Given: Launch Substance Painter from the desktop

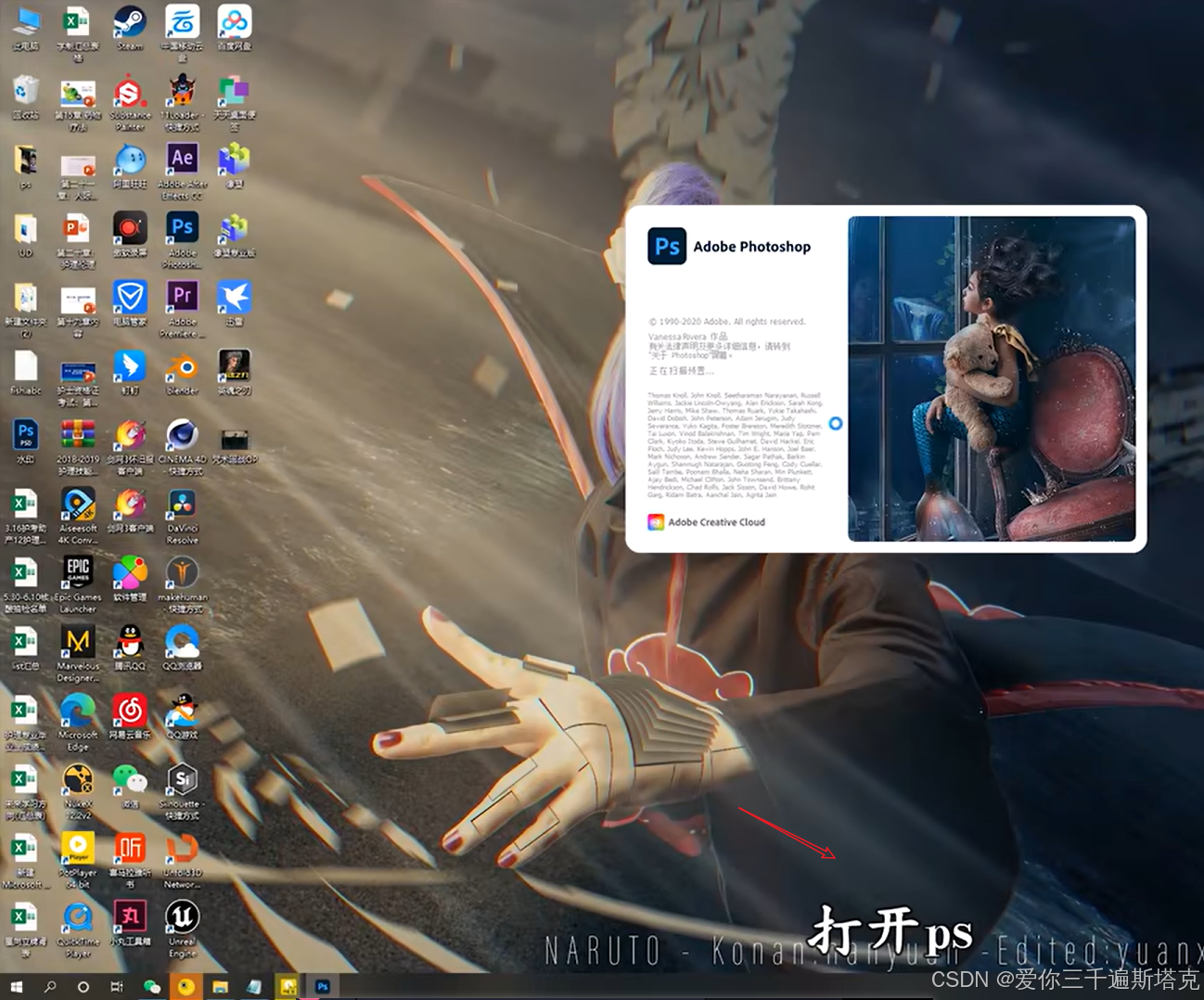Looking at the screenshot, I should [130, 102].
